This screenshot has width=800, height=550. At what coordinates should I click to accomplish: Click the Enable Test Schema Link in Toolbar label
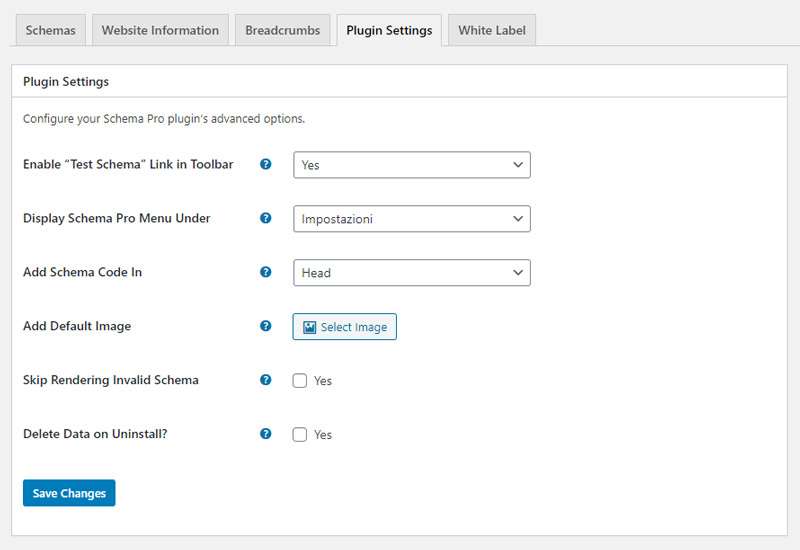coord(128,164)
